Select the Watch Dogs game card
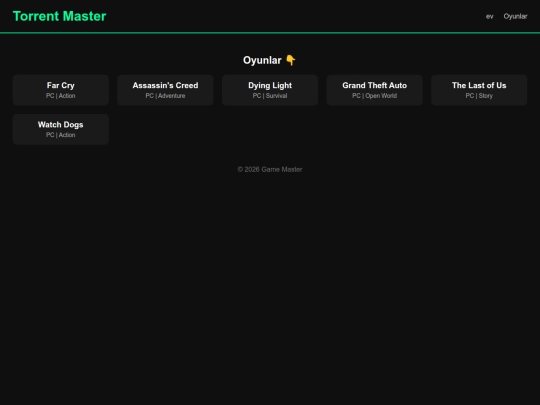This screenshot has height=405, width=540. point(61,129)
